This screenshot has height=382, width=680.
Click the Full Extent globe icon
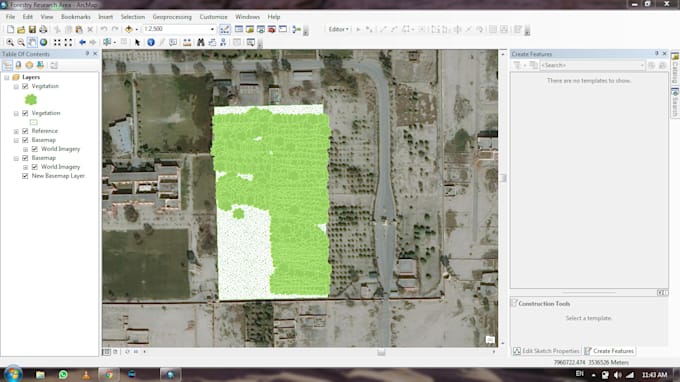point(43,42)
